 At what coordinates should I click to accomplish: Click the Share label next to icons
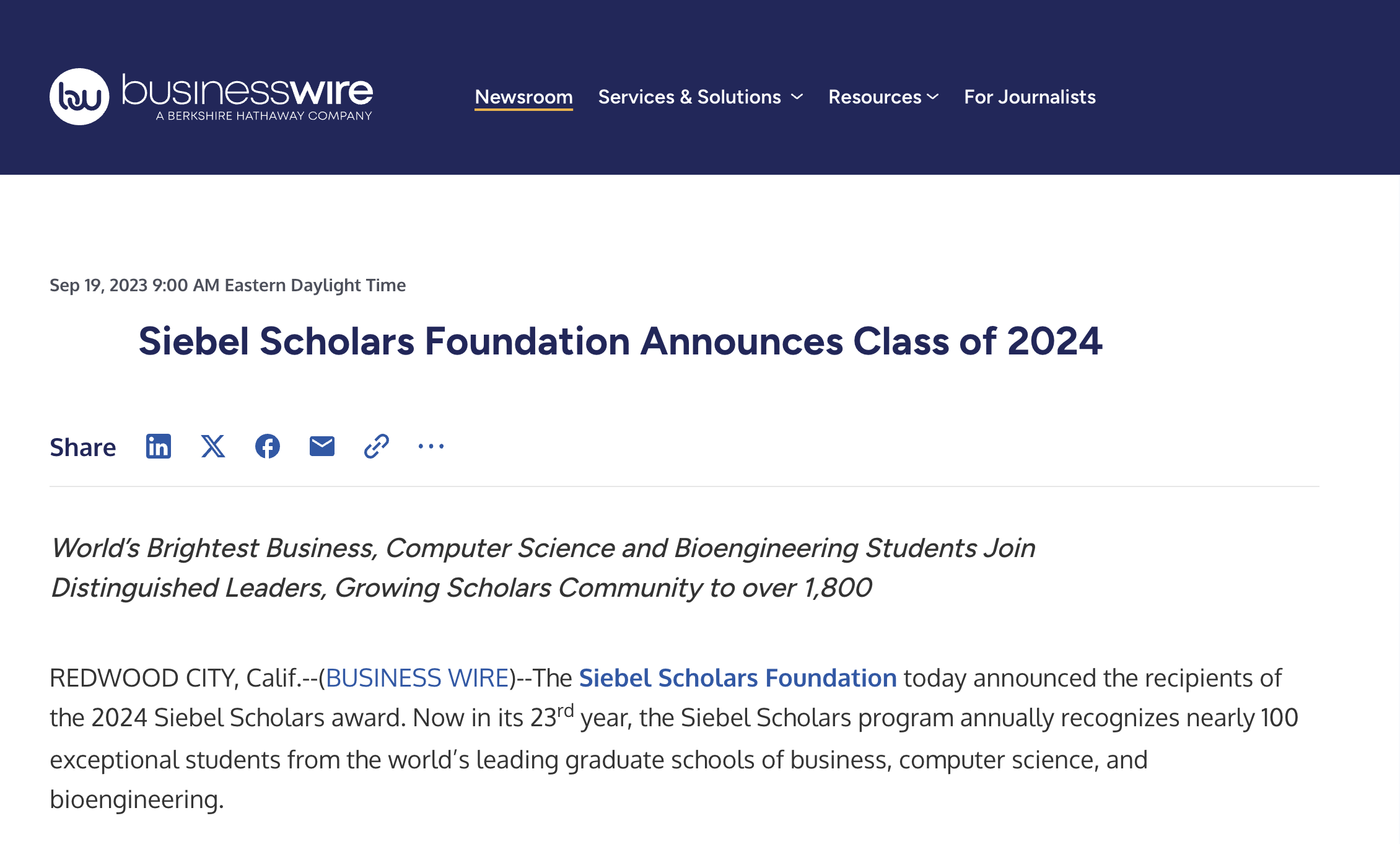tap(83, 446)
